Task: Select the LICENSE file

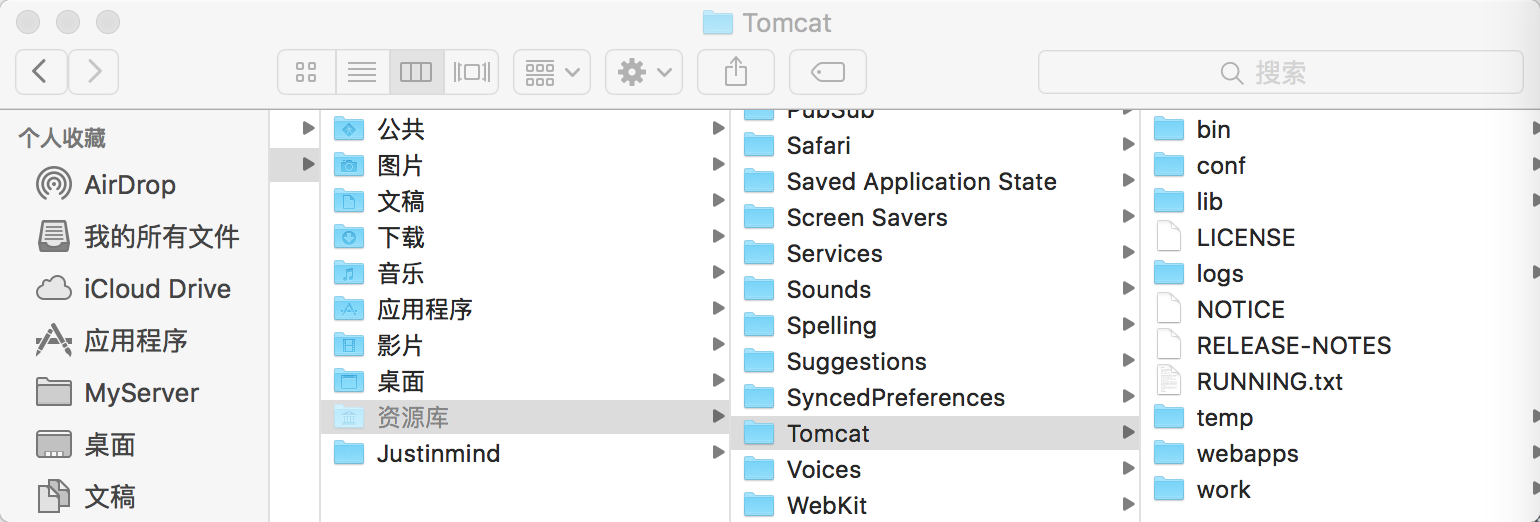Action: click(x=1340, y=237)
